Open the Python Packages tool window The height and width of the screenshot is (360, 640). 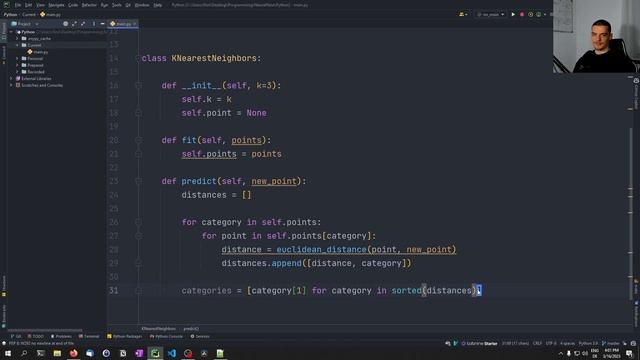tap(124, 336)
